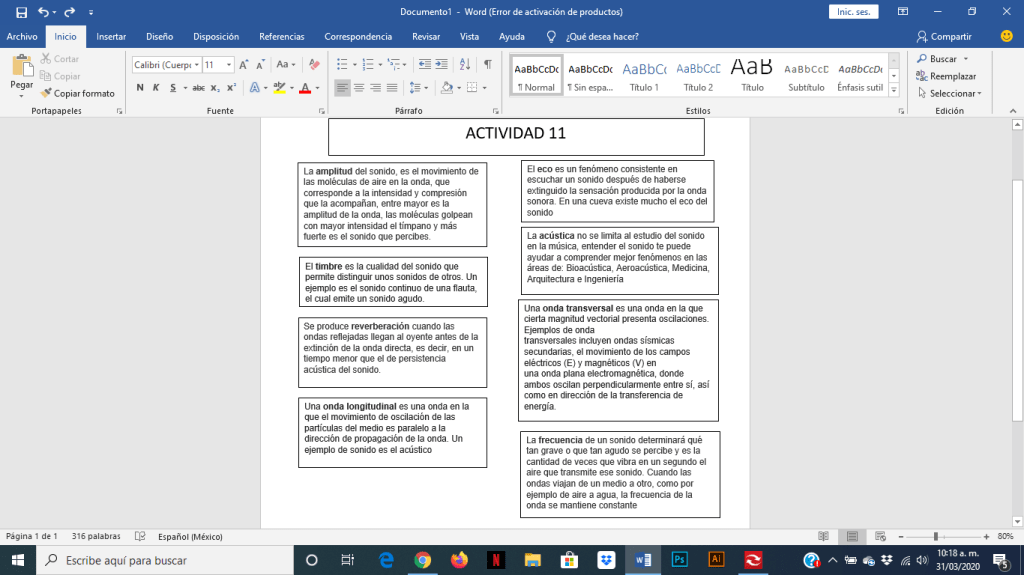The image size is (1024, 575).
Task: Increase the paragraph indent
Action: pyautogui.click(x=444, y=64)
